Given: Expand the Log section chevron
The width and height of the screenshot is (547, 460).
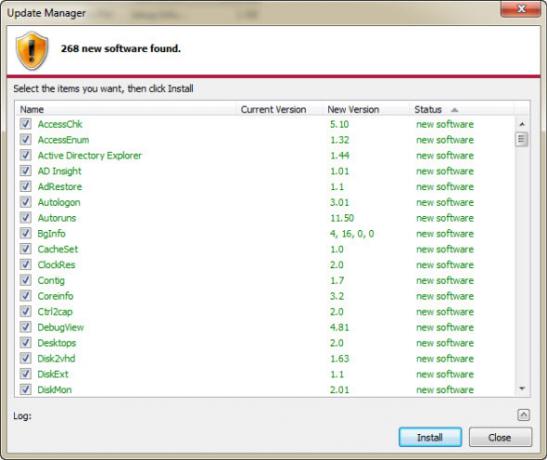Looking at the screenshot, I should 523,415.
